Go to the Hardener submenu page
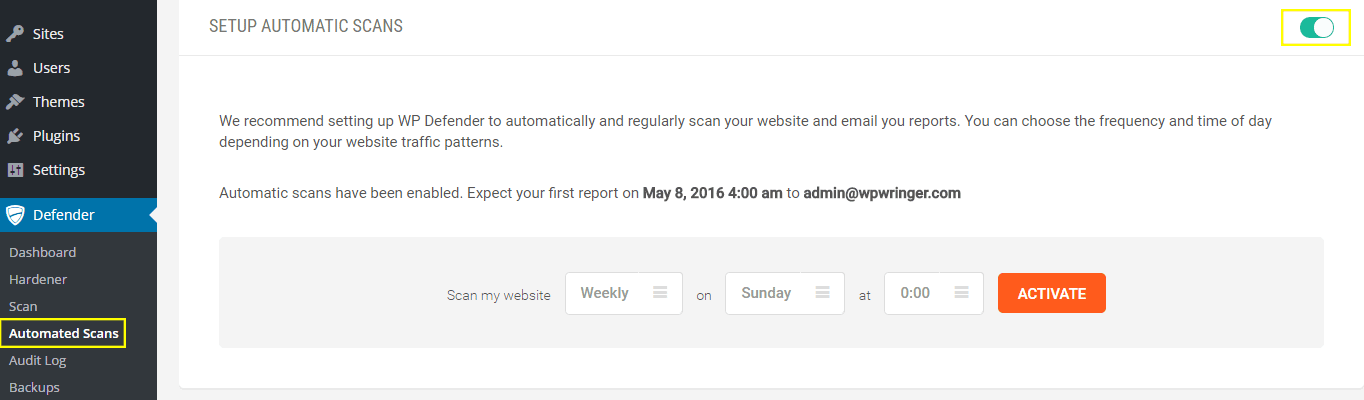The height and width of the screenshot is (400, 1364). click(38, 279)
